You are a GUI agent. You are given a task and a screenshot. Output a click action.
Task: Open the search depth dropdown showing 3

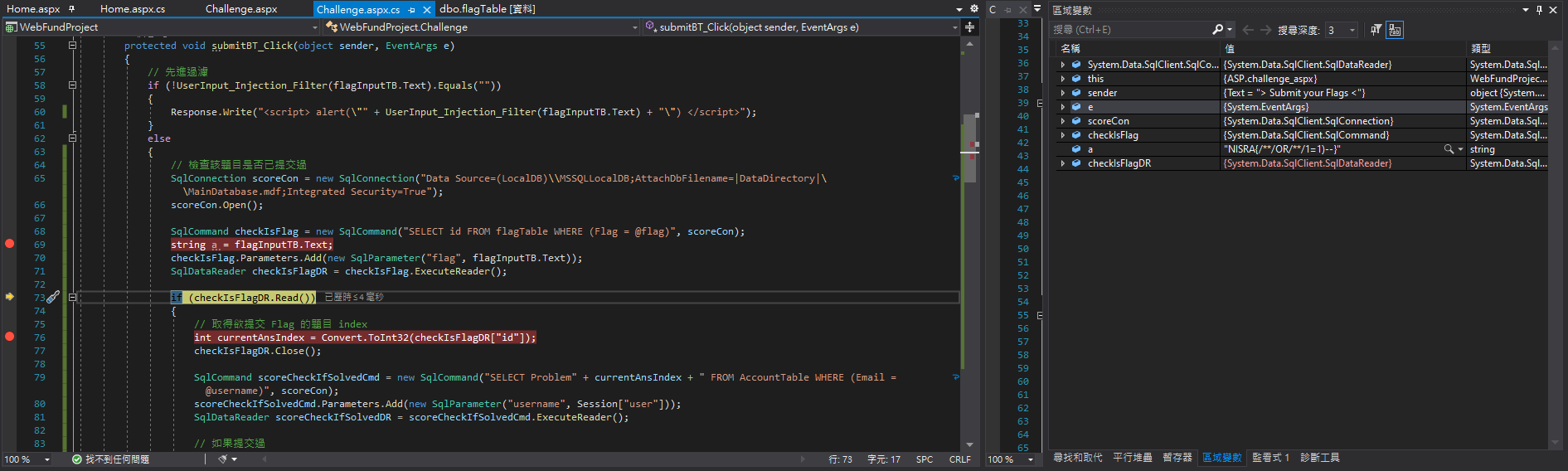point(1342,30)
